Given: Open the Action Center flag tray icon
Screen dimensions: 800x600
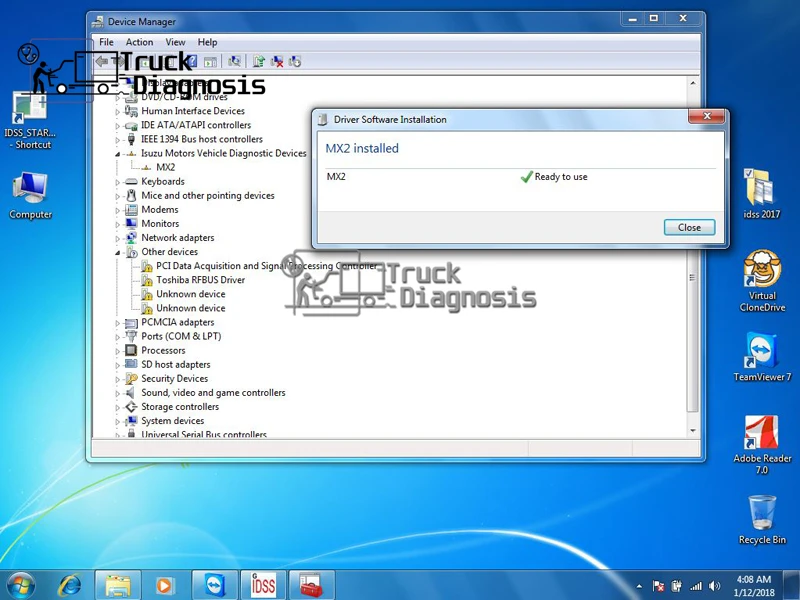Looking at the screenshot, I should pyautogui.click(x=658, y=586).
